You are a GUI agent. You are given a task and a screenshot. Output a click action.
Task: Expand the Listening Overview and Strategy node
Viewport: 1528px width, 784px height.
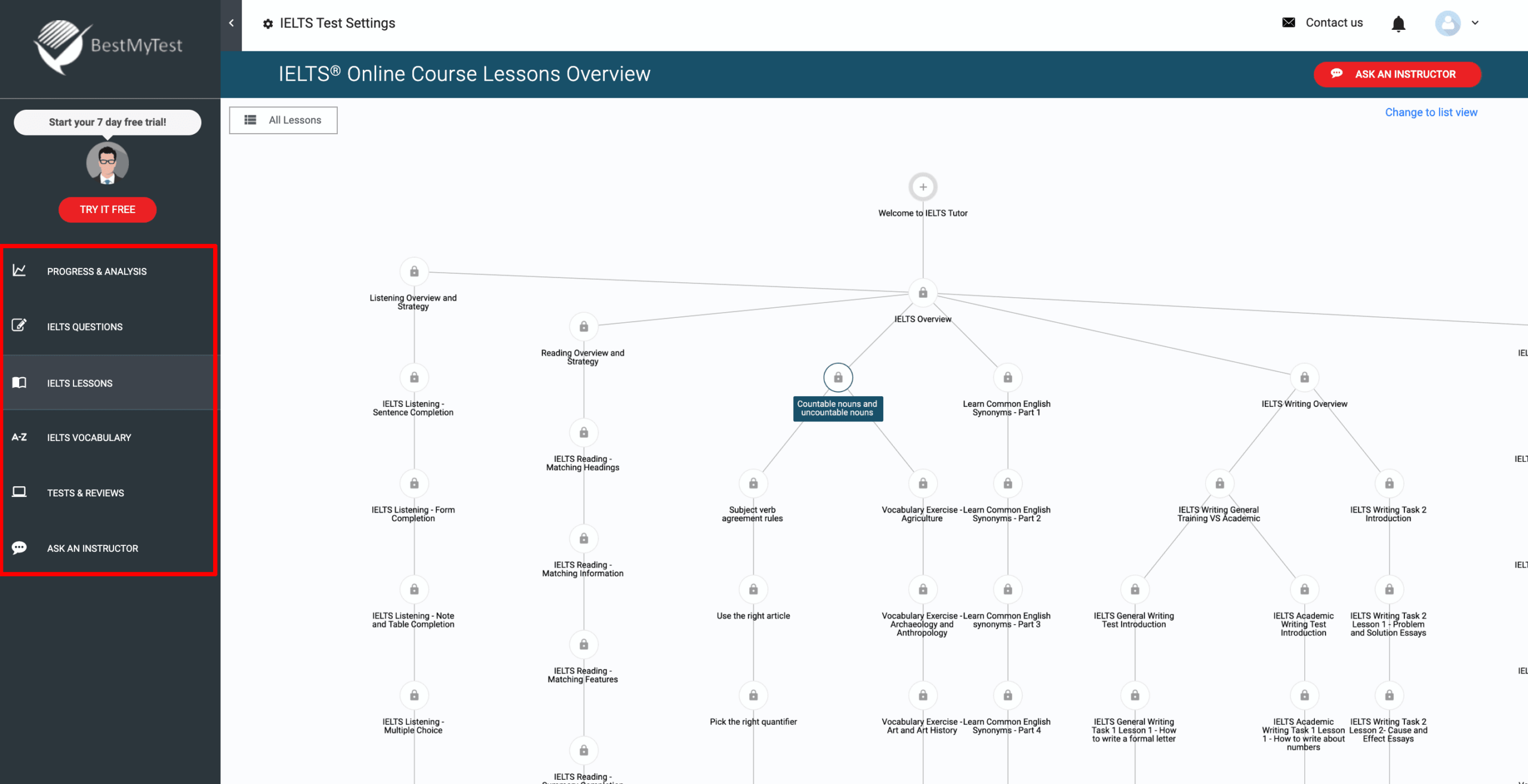pyautogui.click(x=414, y=271)
